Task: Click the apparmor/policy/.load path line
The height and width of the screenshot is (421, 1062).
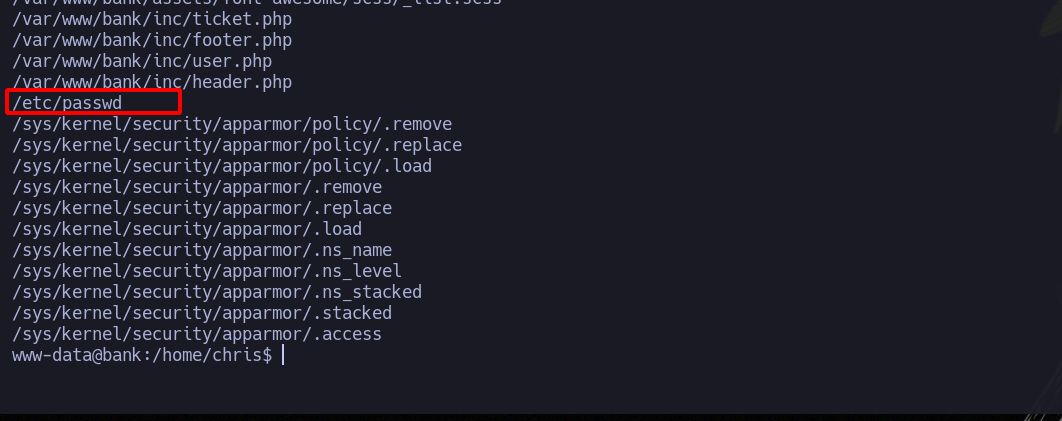Action: pyautogui.click(x=222, y=166)
